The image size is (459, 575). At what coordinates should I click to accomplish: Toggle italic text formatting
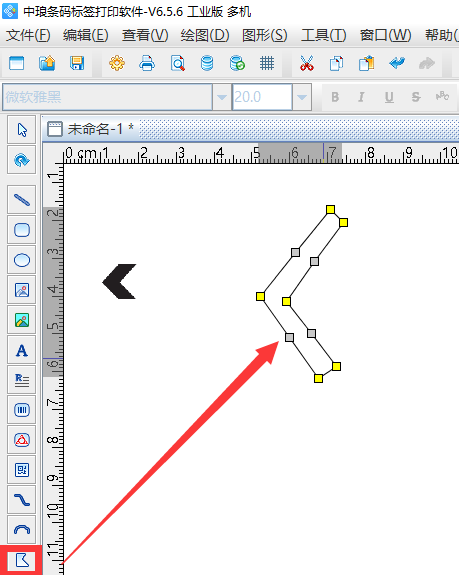click(x=361, y=97)
